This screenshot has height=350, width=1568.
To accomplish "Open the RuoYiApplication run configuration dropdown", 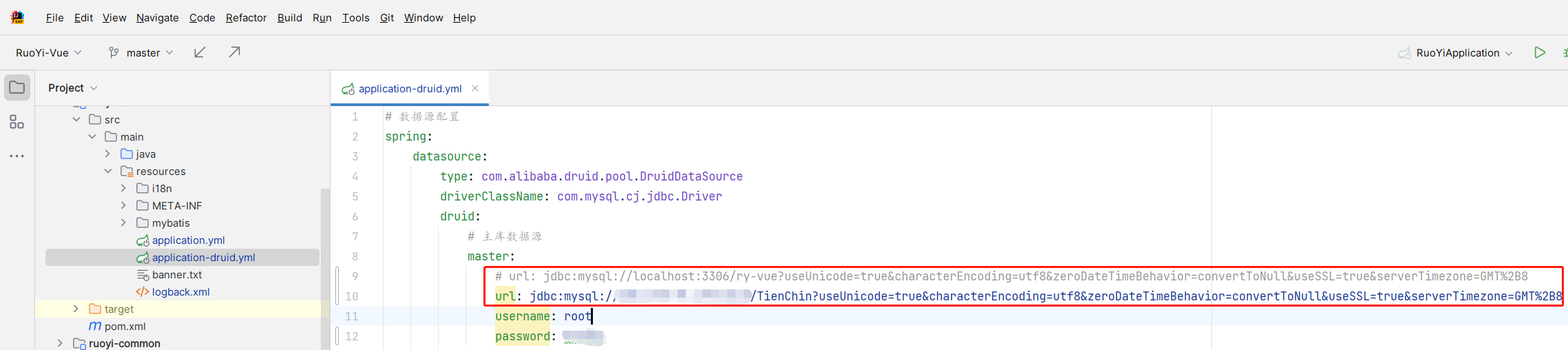I will pos(1457,53).
